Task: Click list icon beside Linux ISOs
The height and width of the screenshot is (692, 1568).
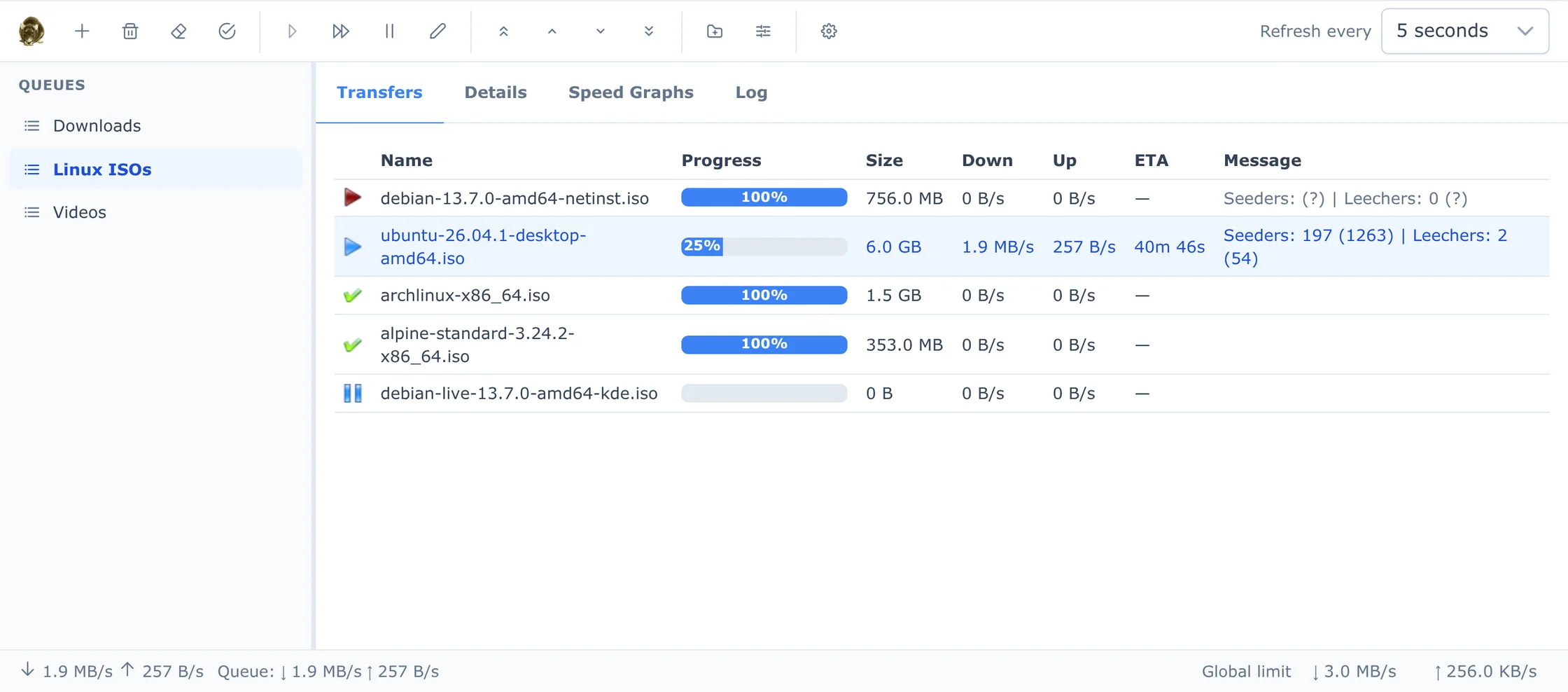Action: [x=31, y=169]
